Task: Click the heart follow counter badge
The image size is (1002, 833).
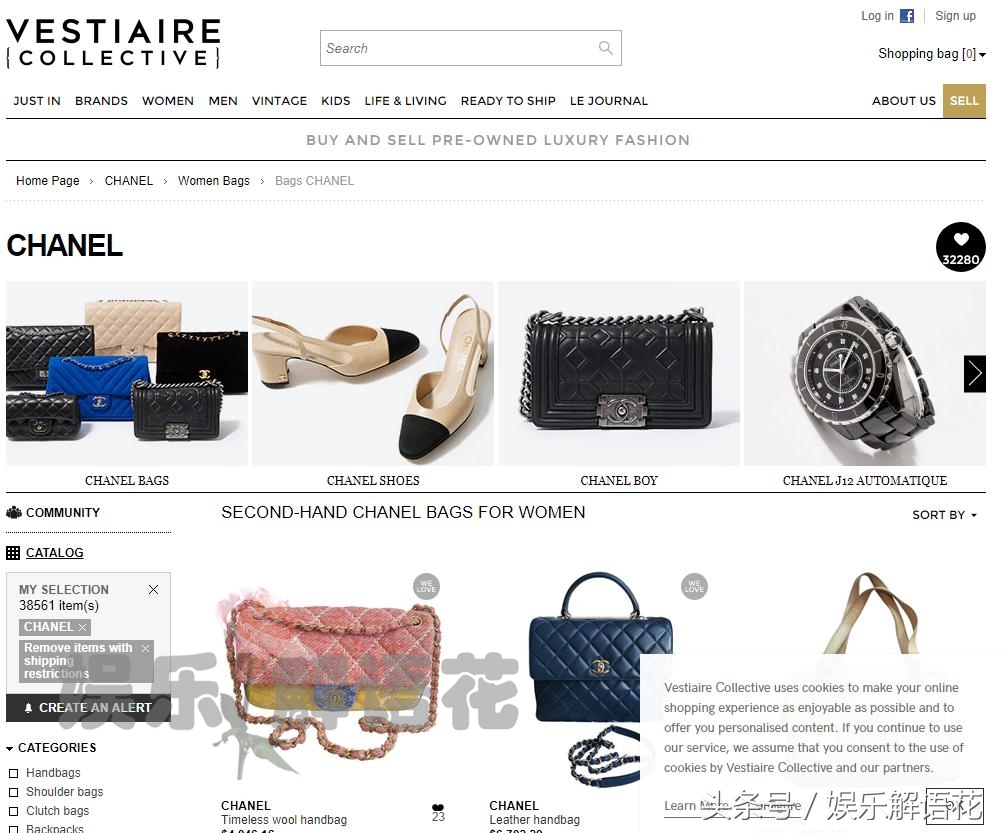Action: click(960, 247)
